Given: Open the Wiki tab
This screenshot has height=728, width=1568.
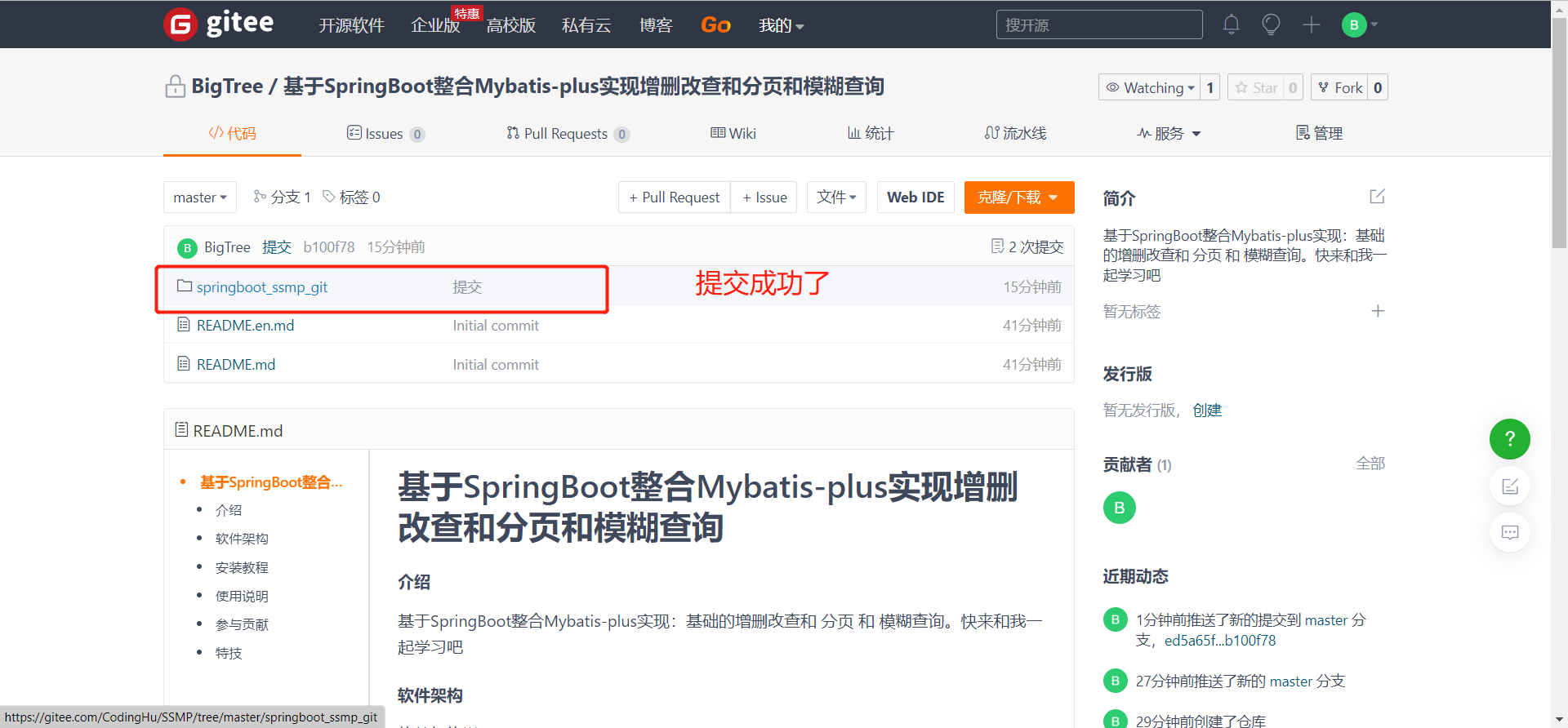Looking at the screenshot, I should pyautogui.click(x=733, y=133).
